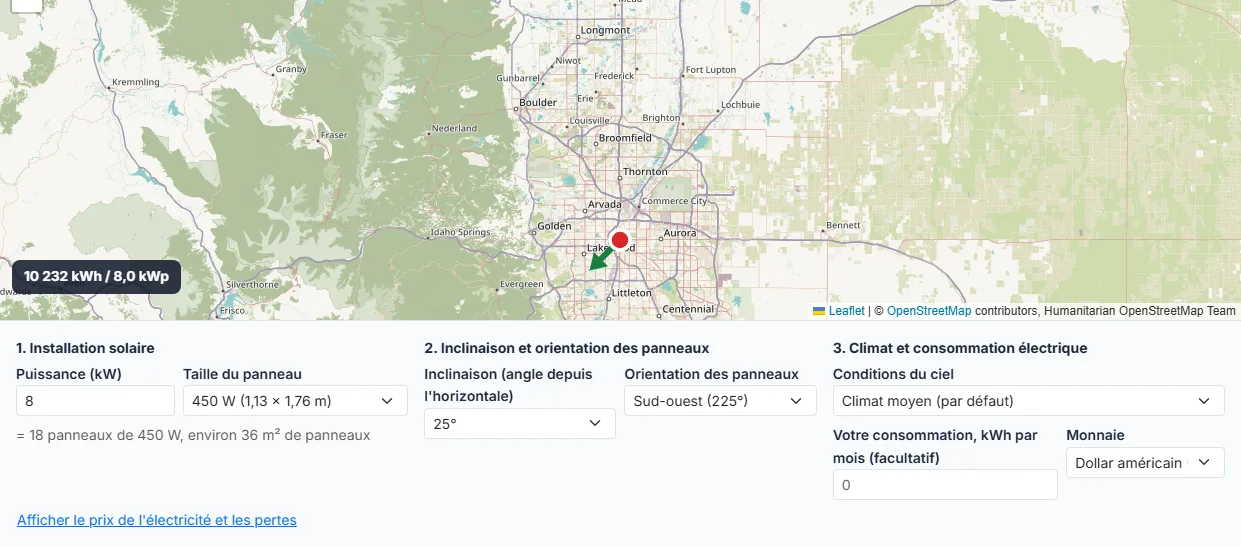Open the Monnaie Dollar américain dropdown
This screenshot has height=547, width=1241.
(x=1145, y=462)
